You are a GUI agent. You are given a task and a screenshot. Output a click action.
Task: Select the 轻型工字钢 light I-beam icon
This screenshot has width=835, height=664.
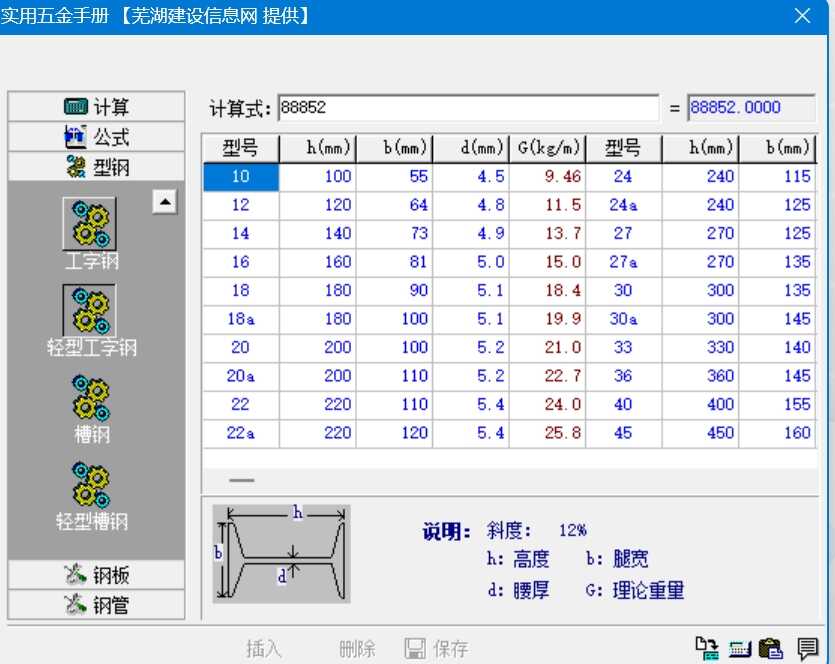pos(90,306)
